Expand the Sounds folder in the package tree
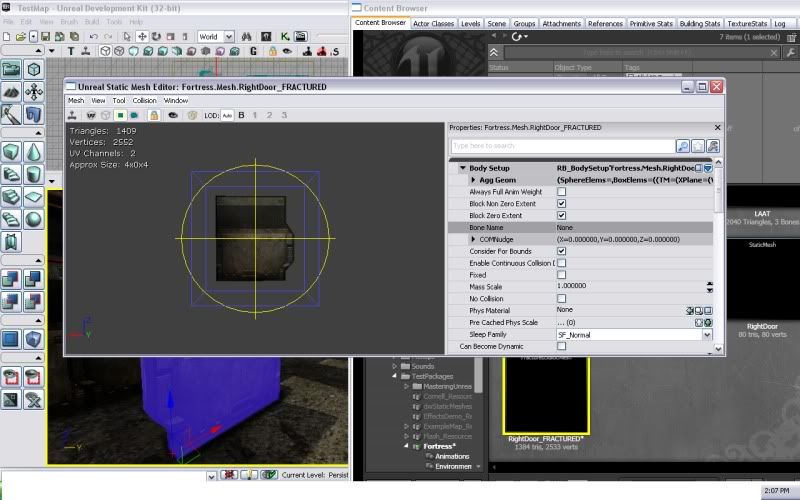 point(394,366)
